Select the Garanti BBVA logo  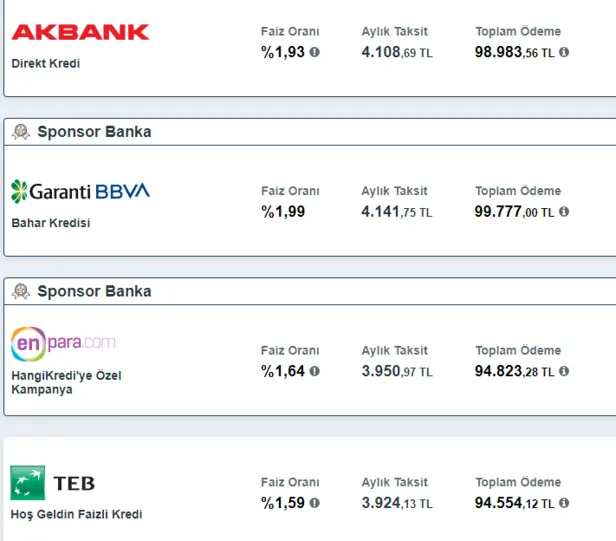pos(80,190)
